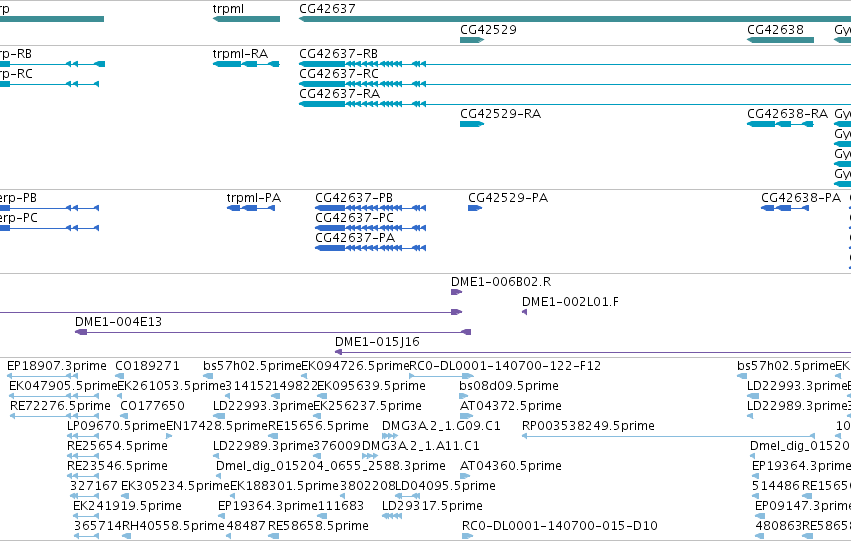Select the CG42637-PB protein label
This screenshot has width=851, height=541.
click(354, 198)
